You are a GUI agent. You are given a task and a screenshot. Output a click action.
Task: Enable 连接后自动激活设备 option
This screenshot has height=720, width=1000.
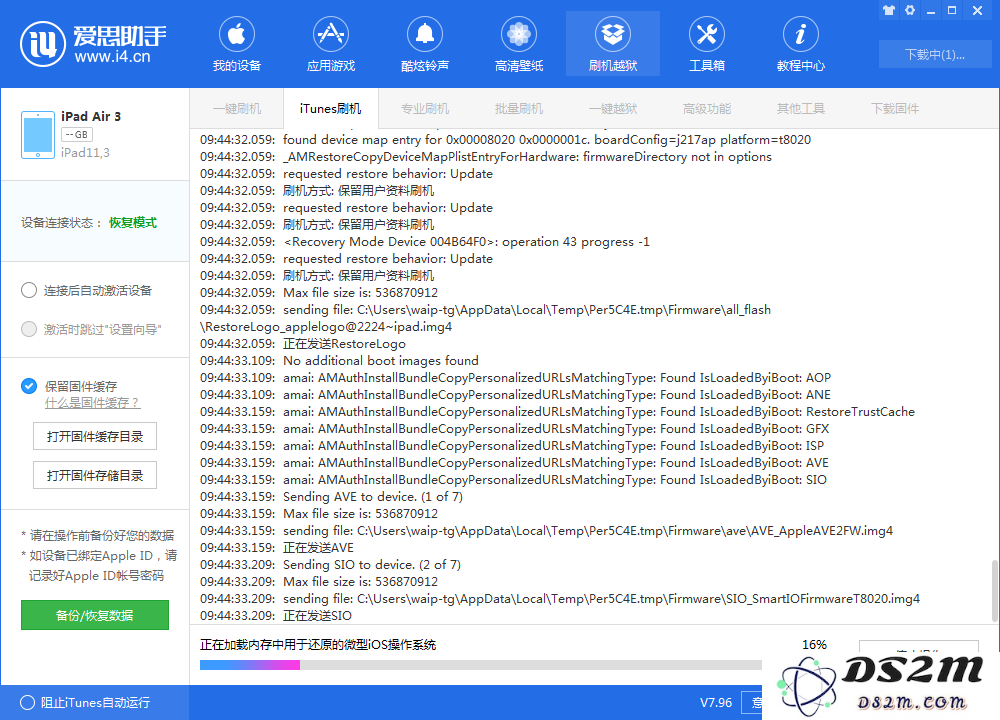coord(29,291)
